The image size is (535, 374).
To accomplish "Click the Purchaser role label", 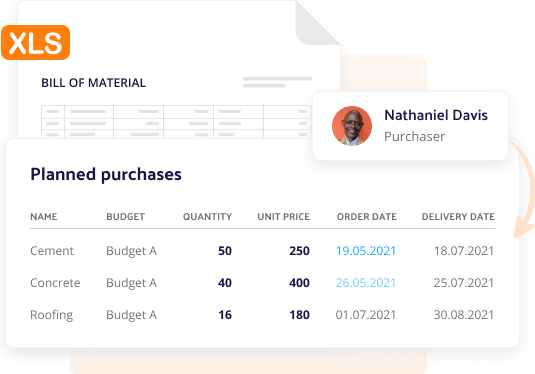I will tap(415, 136).
